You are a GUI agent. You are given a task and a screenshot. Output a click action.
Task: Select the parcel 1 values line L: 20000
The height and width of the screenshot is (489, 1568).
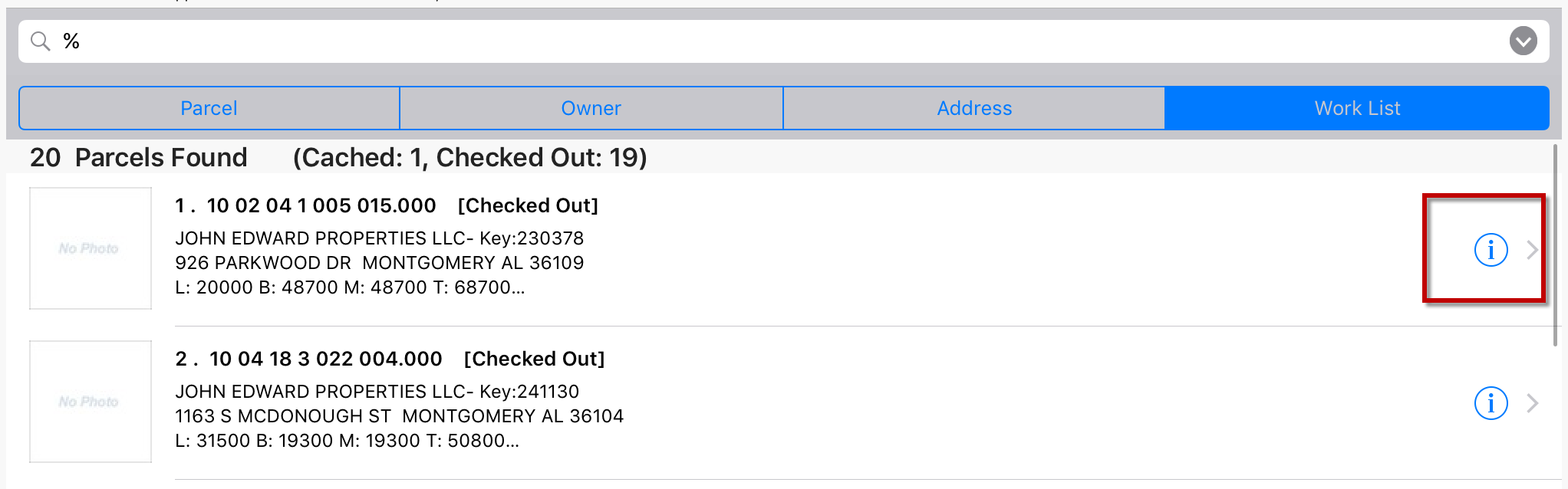350,287
